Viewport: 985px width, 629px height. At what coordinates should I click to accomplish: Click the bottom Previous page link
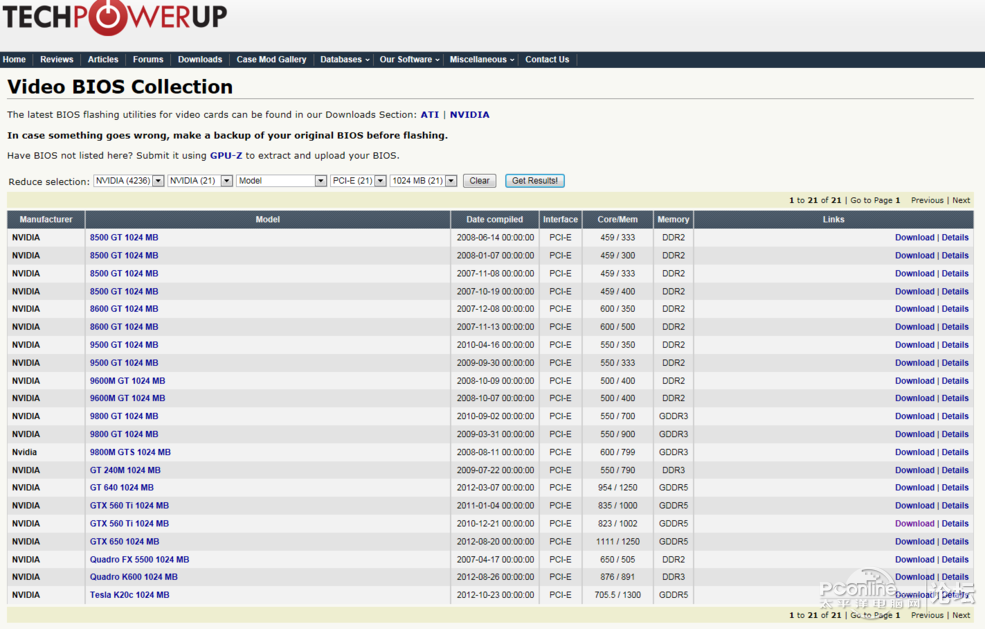[x=927, y=615]
